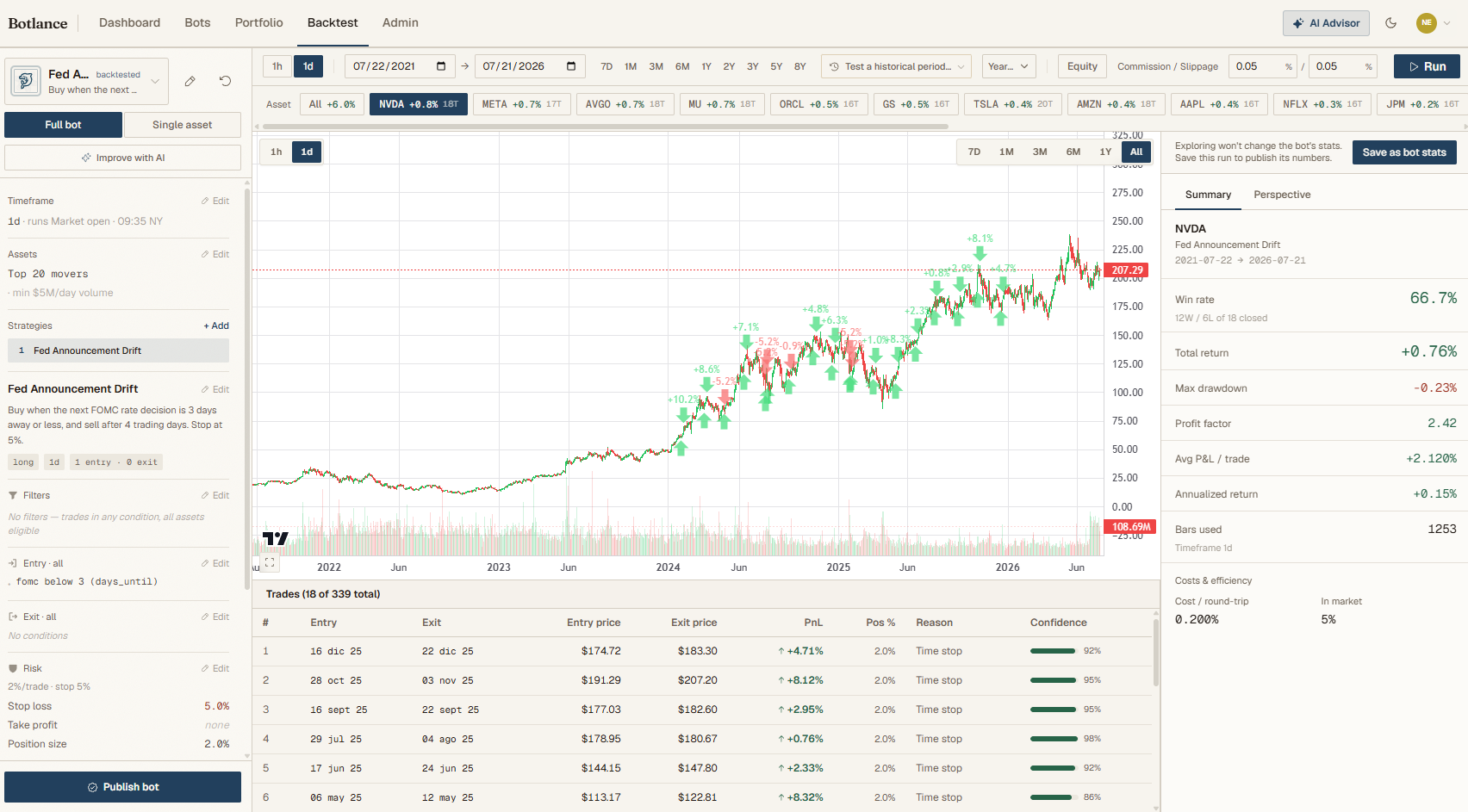Edit the Risk section

215,668
